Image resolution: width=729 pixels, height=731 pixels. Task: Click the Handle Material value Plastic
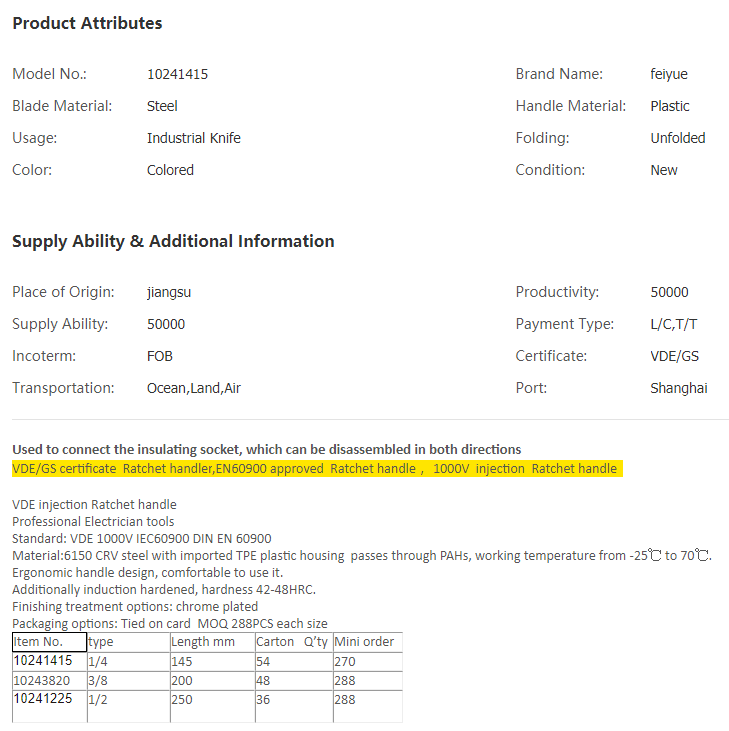[x=670, y=106]
